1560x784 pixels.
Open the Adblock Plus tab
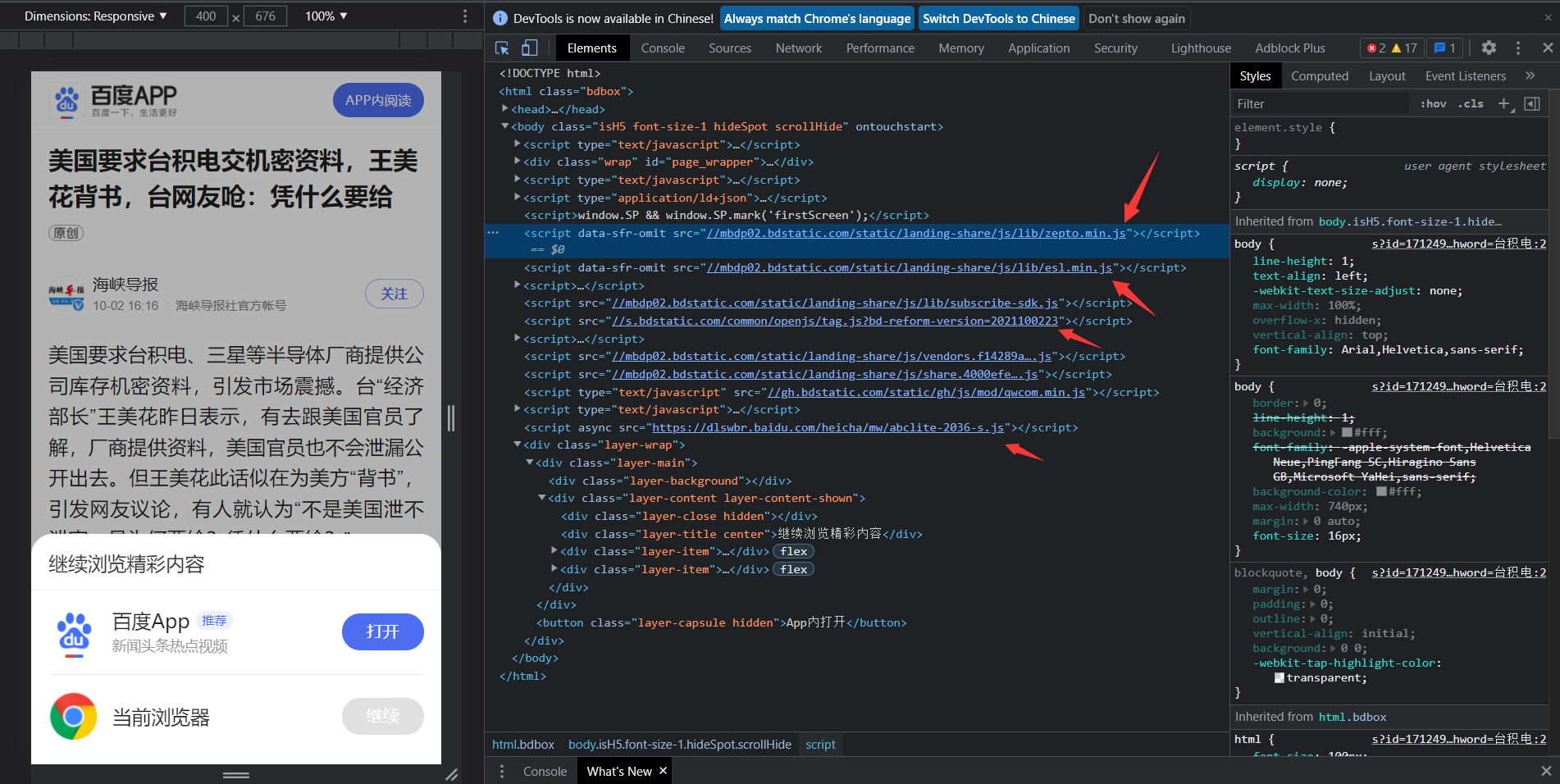point(1290,48)
